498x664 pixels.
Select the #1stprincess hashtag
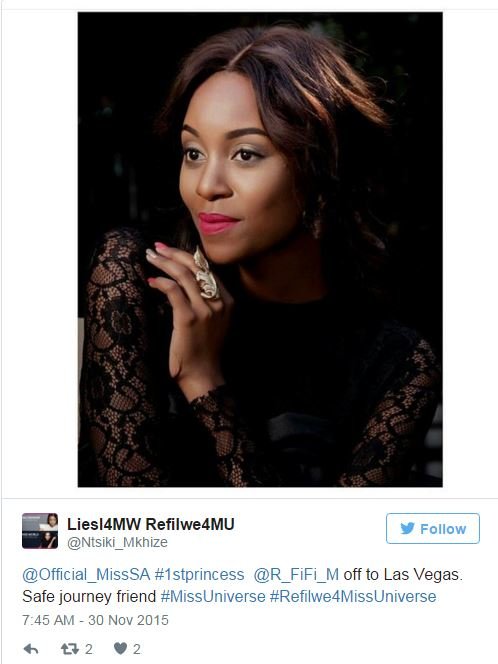click(199, 575)
